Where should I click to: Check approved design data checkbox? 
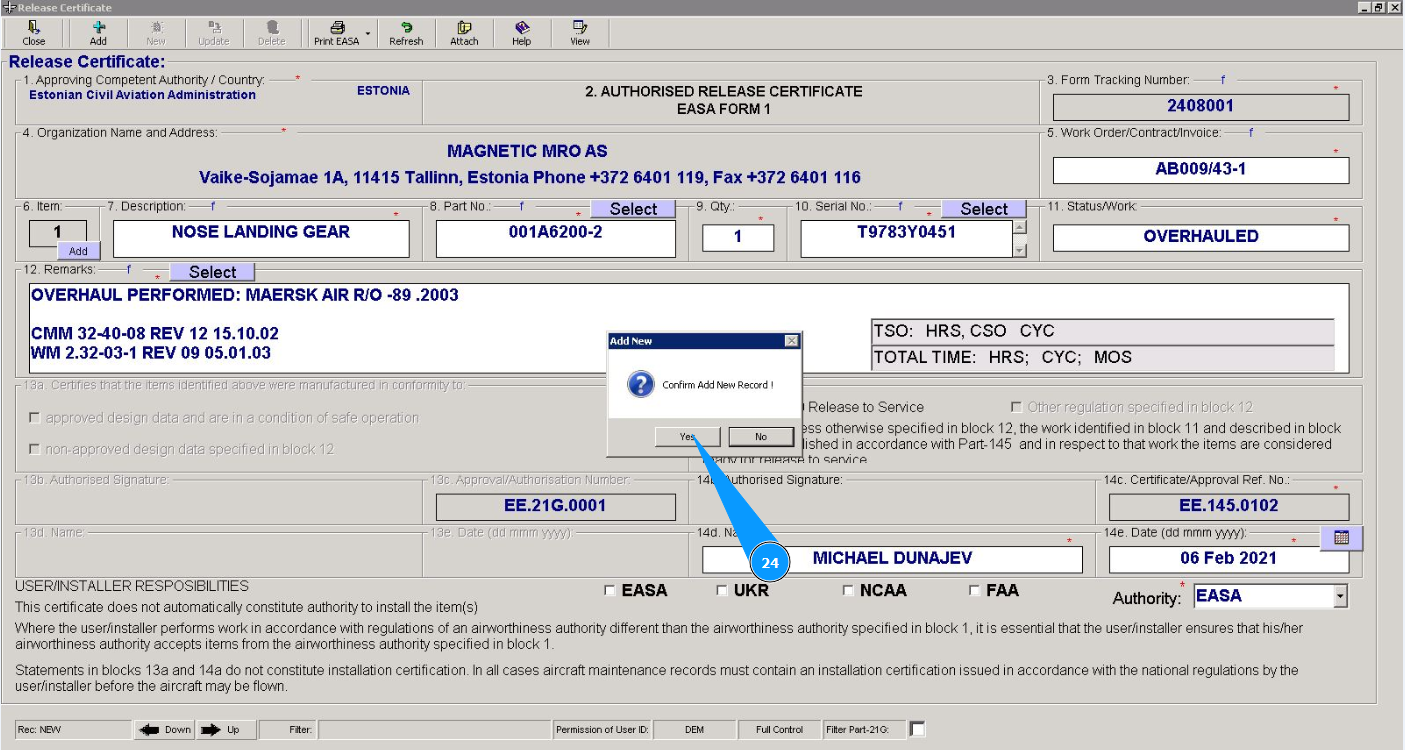(x=35, y=418)
